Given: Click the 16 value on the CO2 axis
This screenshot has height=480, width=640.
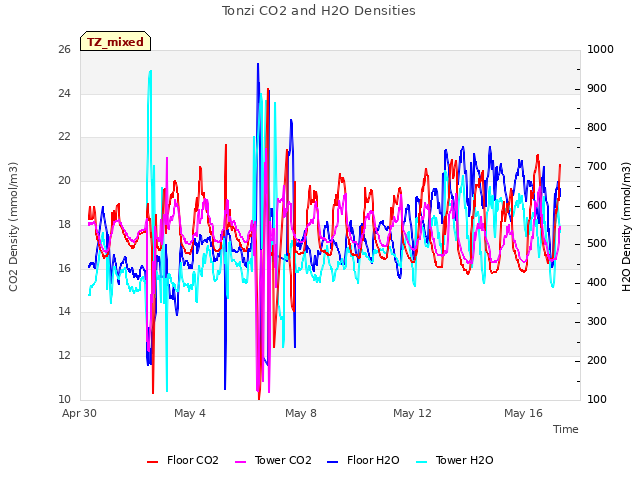Looking at the screenshot, I should [64, 268].
